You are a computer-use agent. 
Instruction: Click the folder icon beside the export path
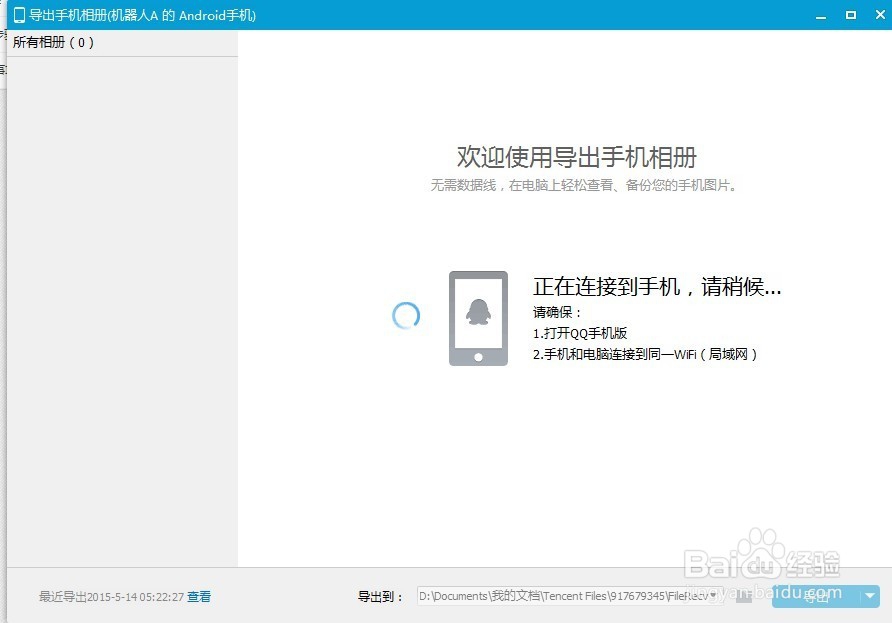pyautogui.click(x=744, y=596)
